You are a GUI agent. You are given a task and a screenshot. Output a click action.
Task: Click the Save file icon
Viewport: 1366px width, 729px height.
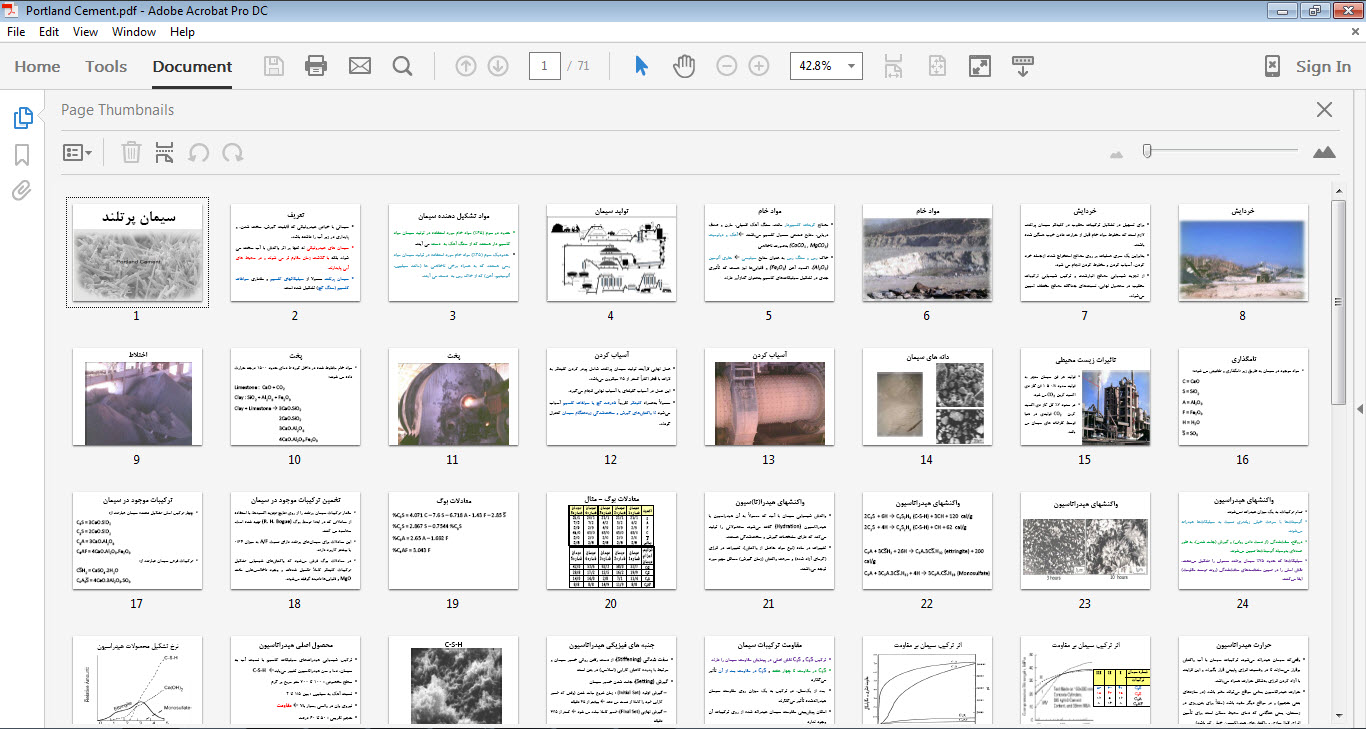coord(274,66)
